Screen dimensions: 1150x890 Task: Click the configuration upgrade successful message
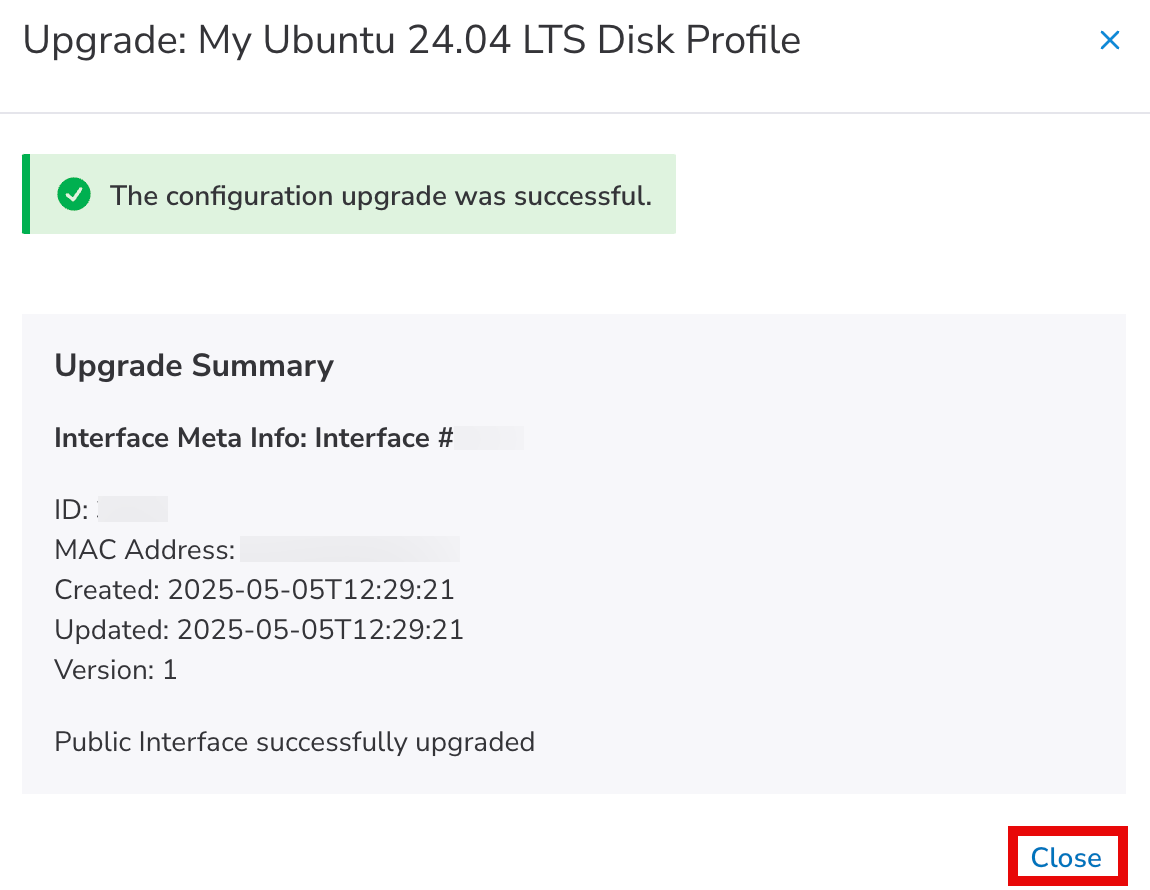(380, 195)
